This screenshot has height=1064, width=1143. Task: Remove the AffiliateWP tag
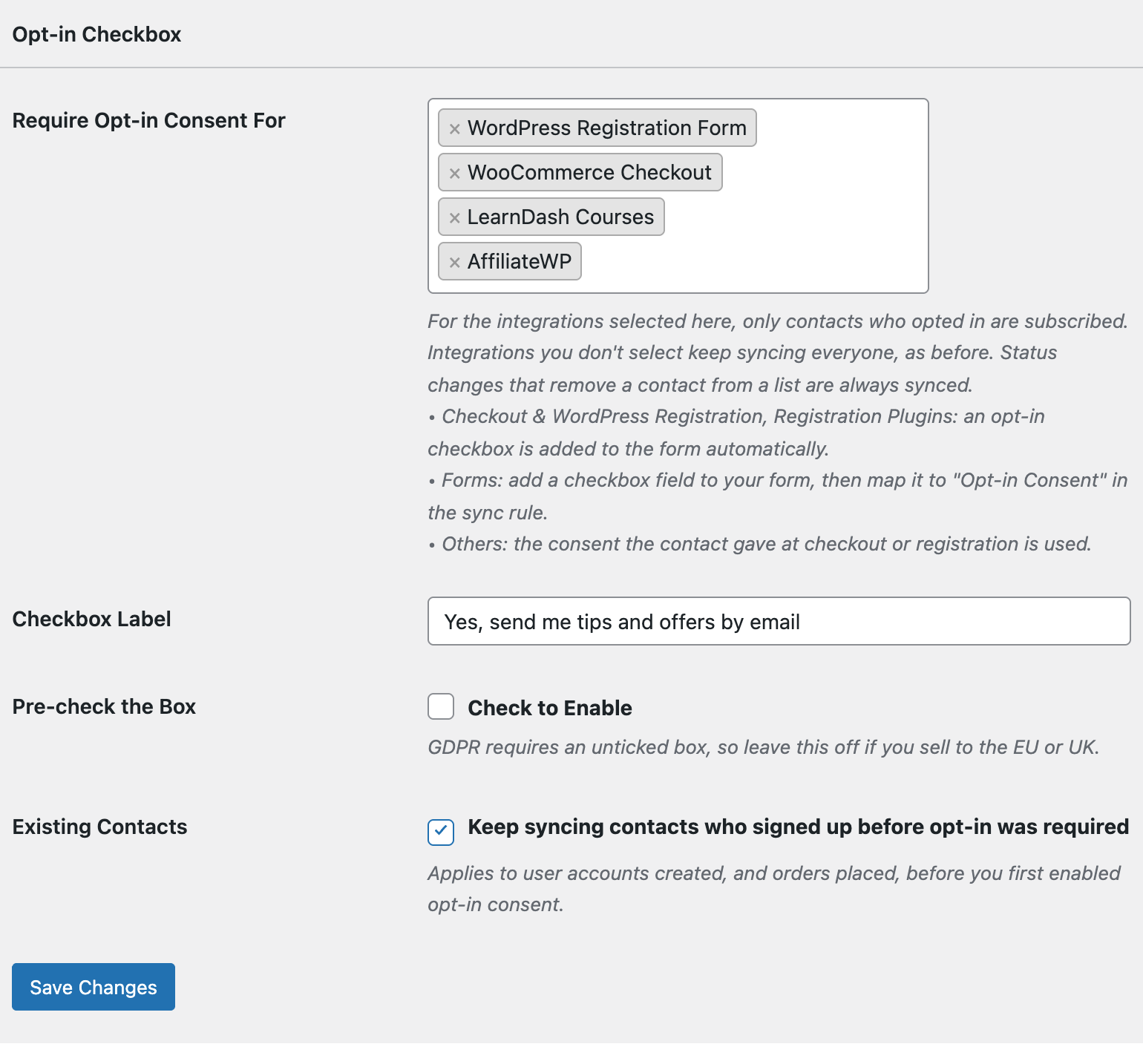[x=455, y=262]
